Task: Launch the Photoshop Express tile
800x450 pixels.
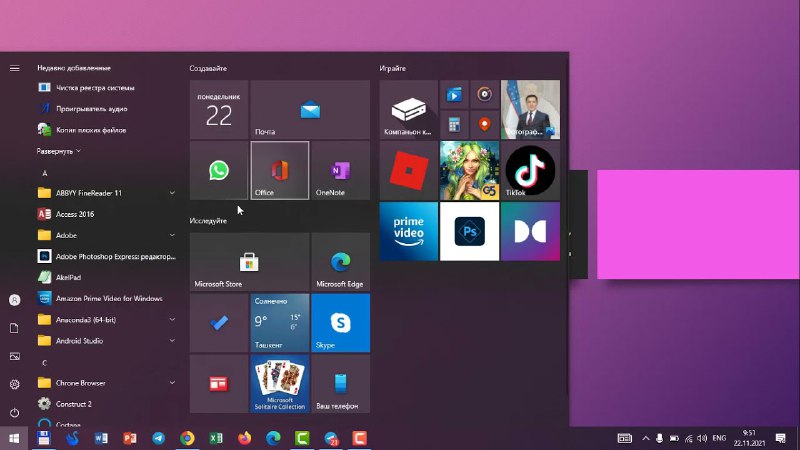Action: pos(469,231)
